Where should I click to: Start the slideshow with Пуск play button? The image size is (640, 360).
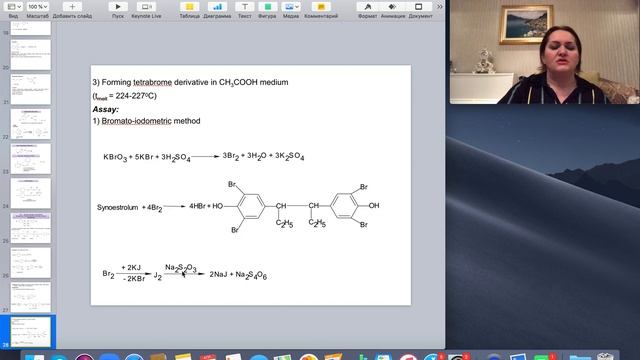click(x=118, y=7)
